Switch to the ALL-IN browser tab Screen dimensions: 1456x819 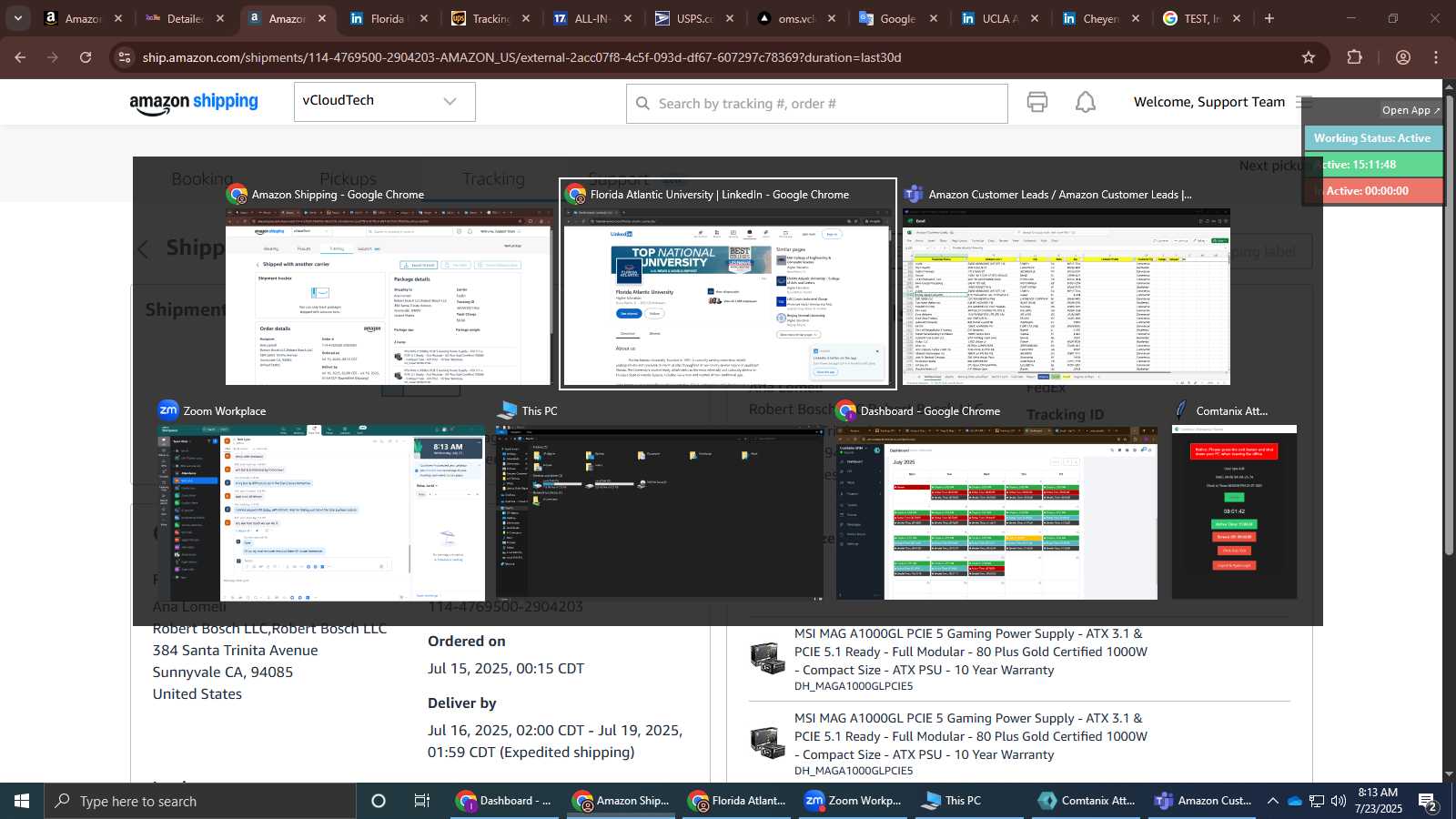click(x=592, y=18)
